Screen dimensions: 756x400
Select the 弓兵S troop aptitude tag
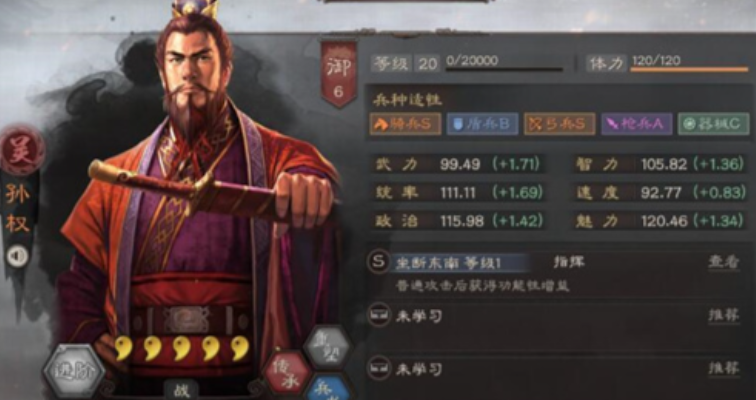pyautogui.click(x=559, y=124)
